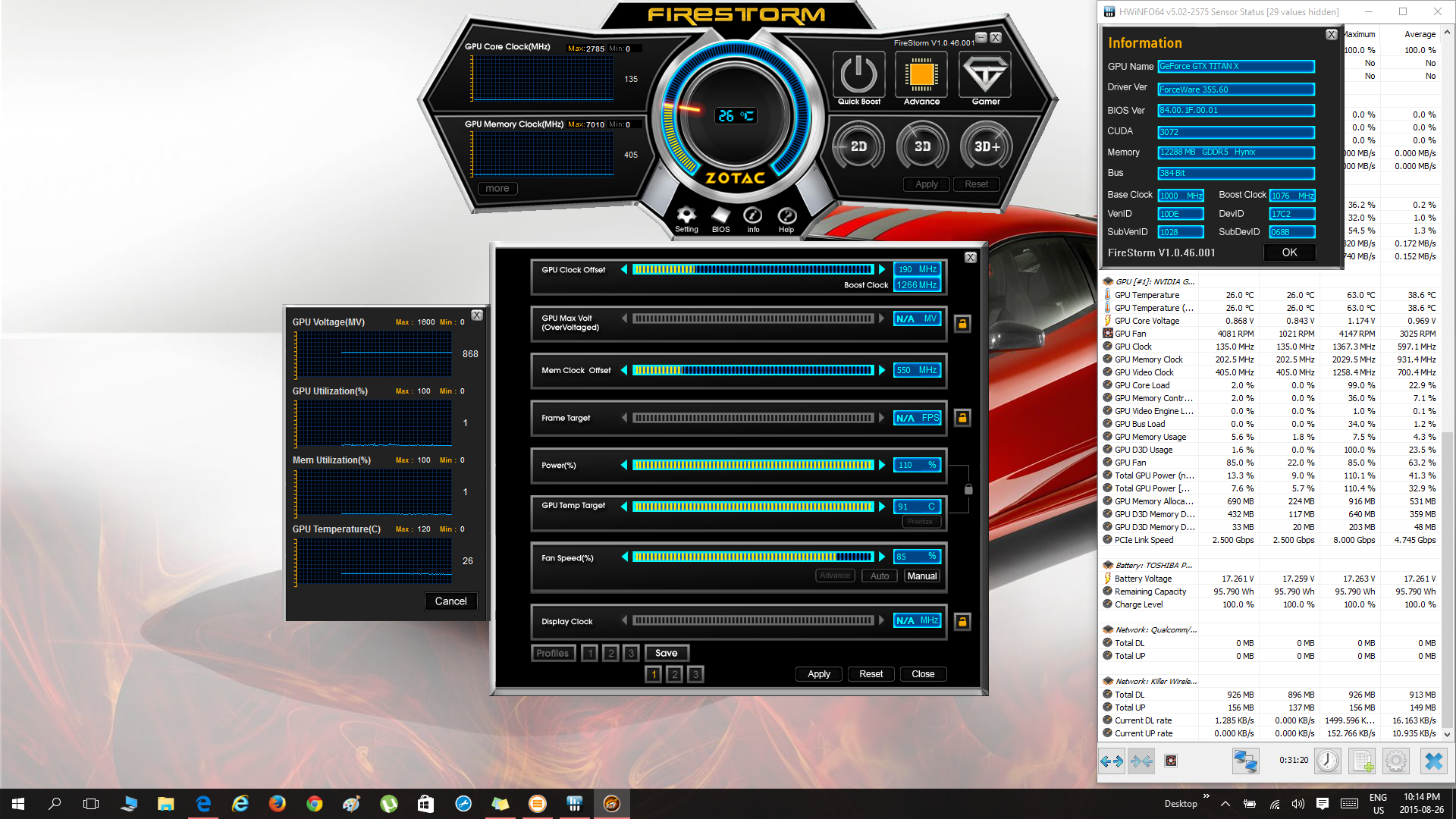Toggle Prioritize under GPU Temp Target
This screenshot has height=819, width=1456.
pos(921,522)
